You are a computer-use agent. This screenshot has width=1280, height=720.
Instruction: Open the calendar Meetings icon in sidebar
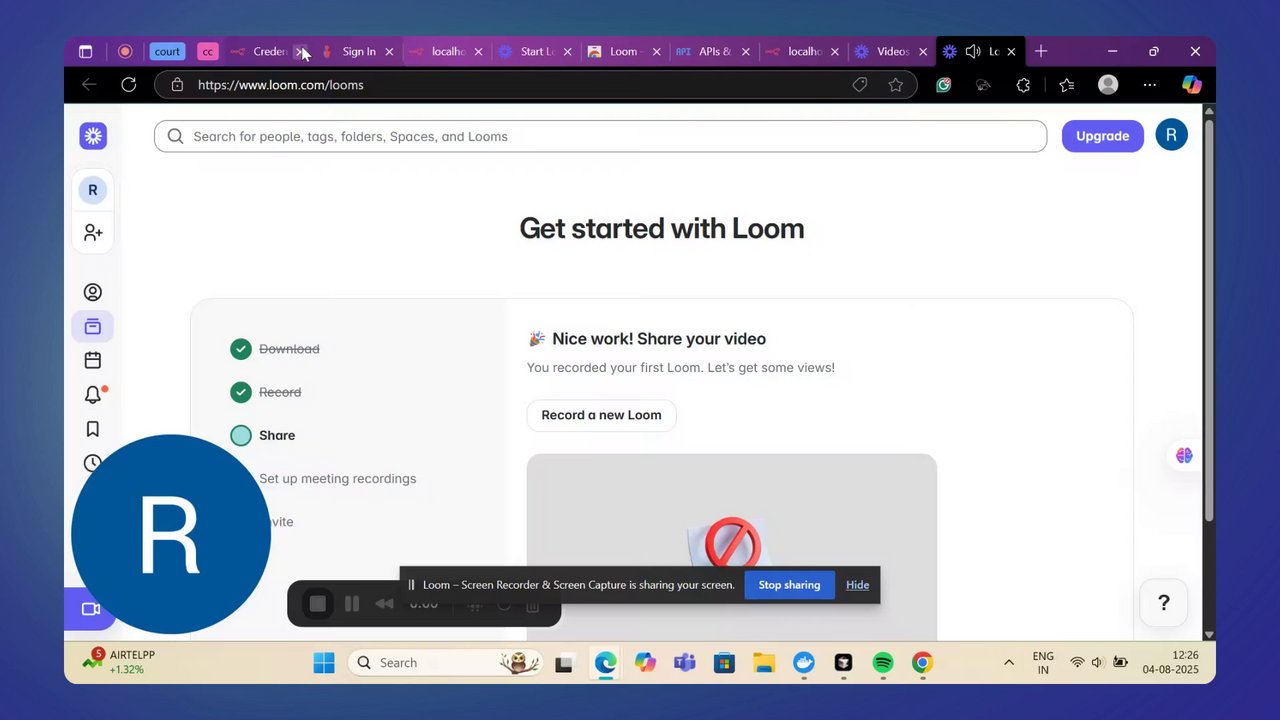pyautogui.click(x=93, y=360)
